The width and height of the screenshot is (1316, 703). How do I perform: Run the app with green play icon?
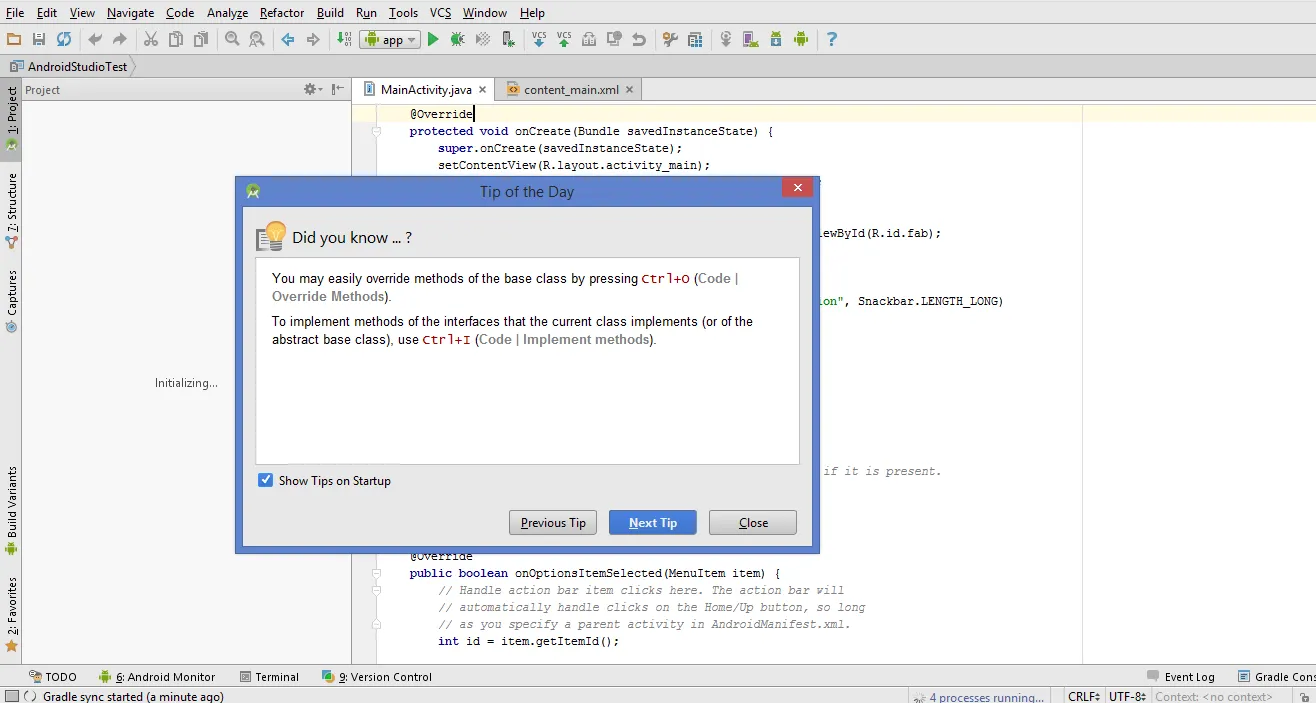click(x=433, y=39)
